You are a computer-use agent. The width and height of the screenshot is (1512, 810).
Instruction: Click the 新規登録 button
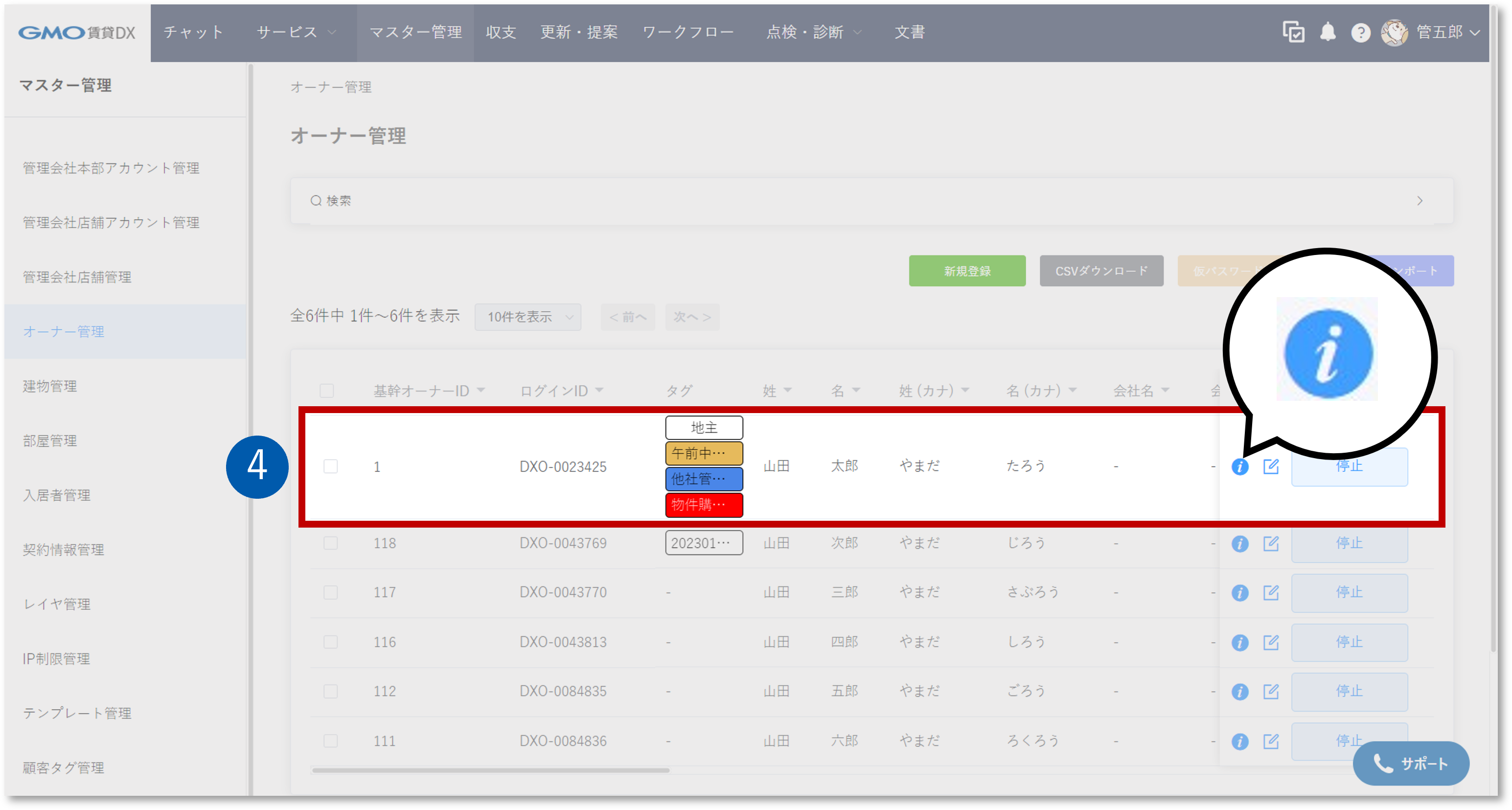[967, 271]
